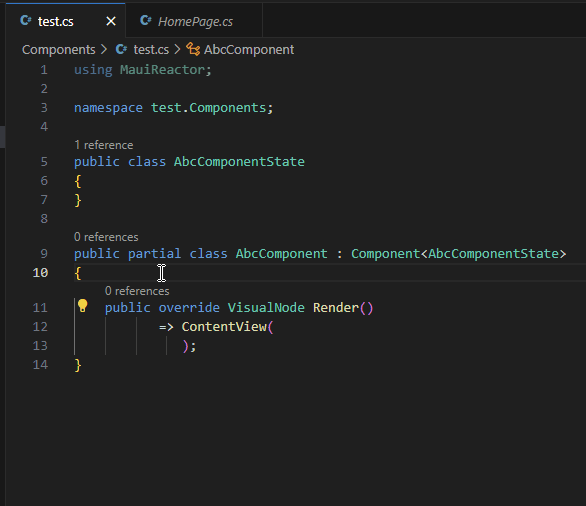Show quick fixes via the lightbulb icon
586x506 pixels.
click(83, 306)
